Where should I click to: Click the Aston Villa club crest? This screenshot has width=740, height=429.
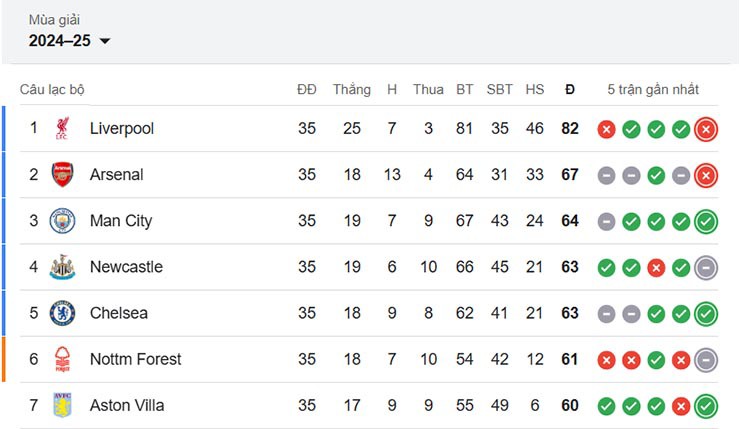tap(62, 405)
